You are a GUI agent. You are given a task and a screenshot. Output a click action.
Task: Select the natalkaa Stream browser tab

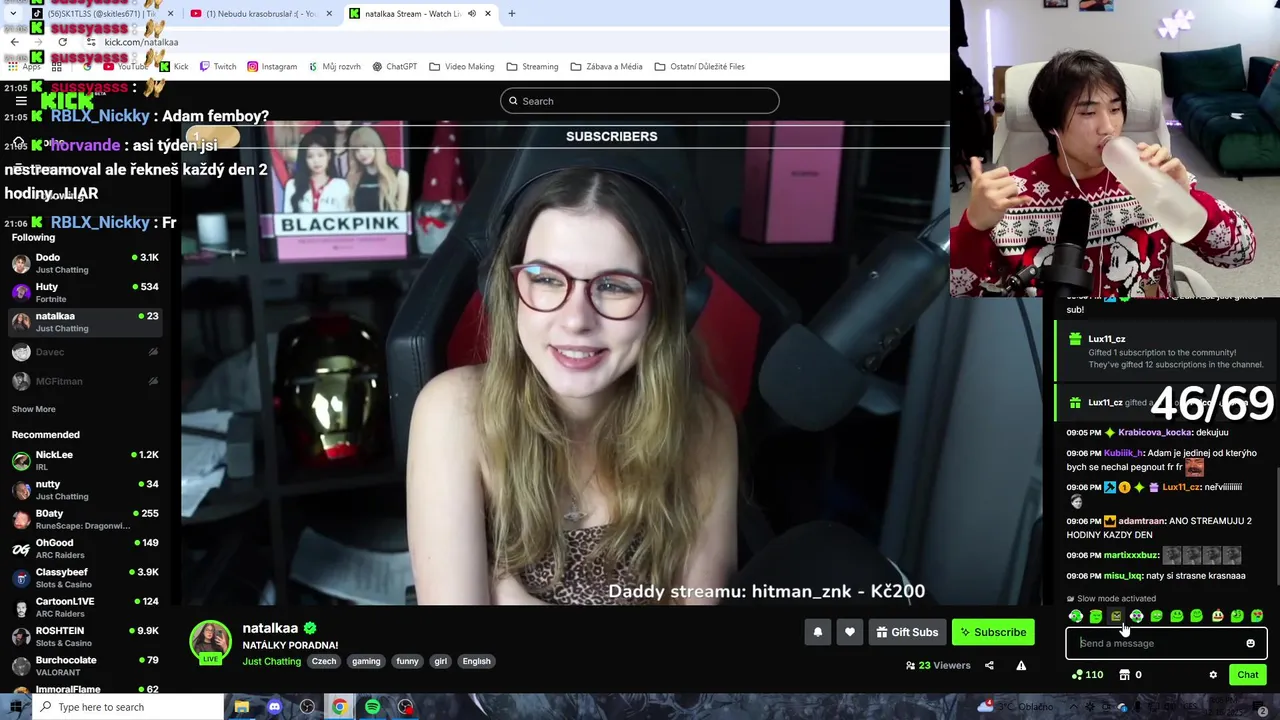pos(420,14)
